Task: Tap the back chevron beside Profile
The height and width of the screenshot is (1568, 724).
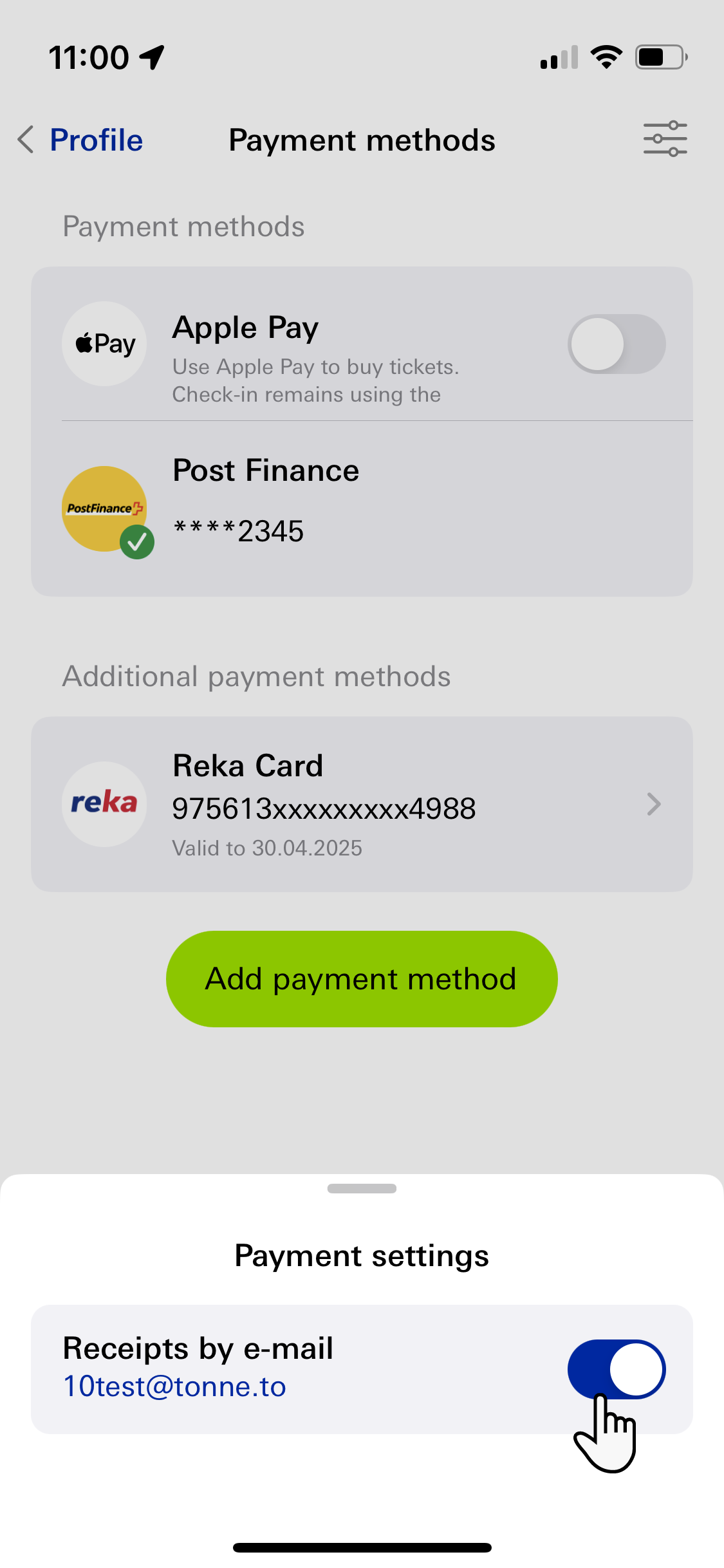Action: (x=26, y=140)
